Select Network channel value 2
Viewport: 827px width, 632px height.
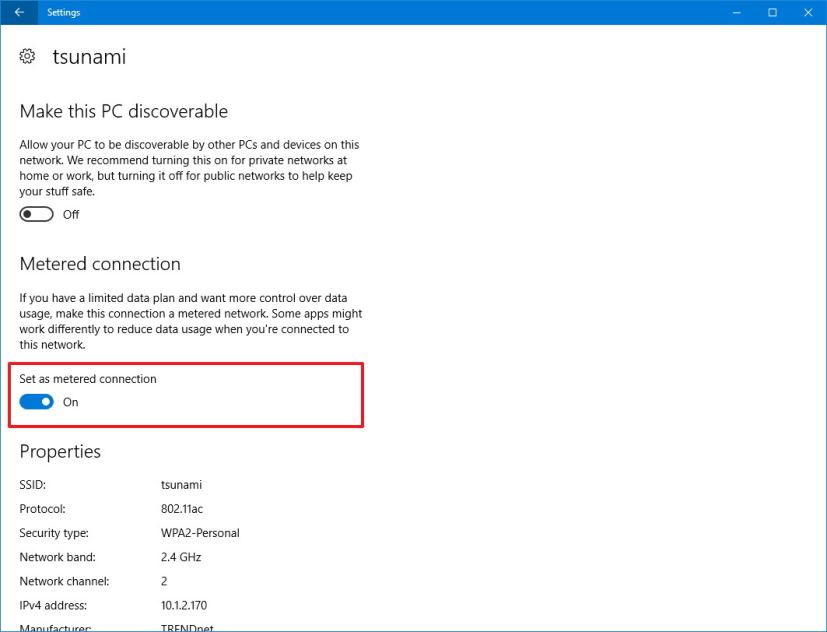point(164,581)
